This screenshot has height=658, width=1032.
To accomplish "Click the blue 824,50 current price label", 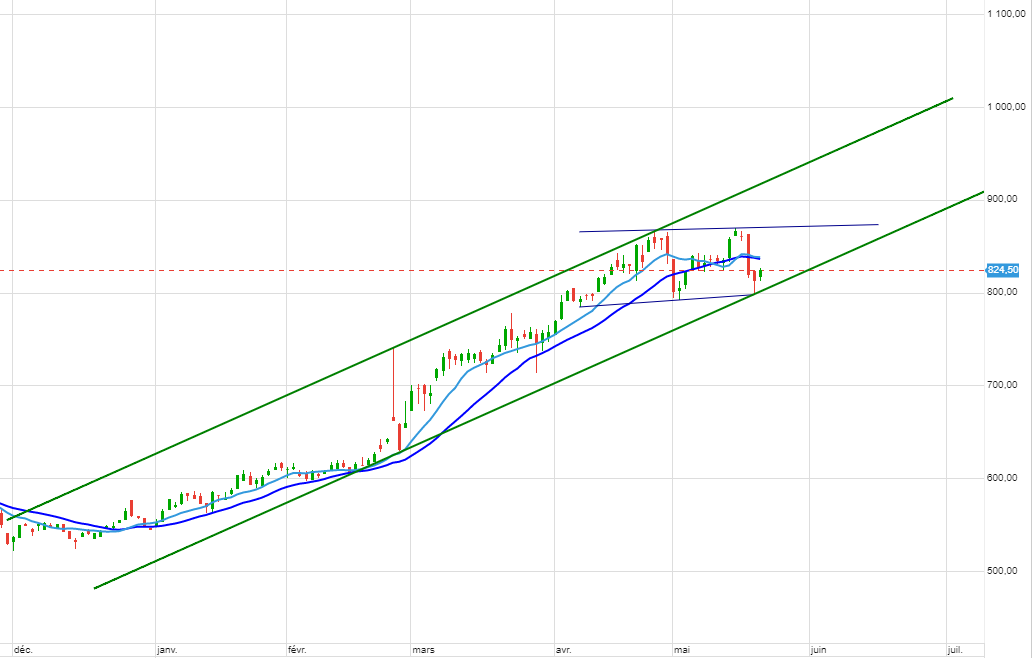I will 1002,270.
